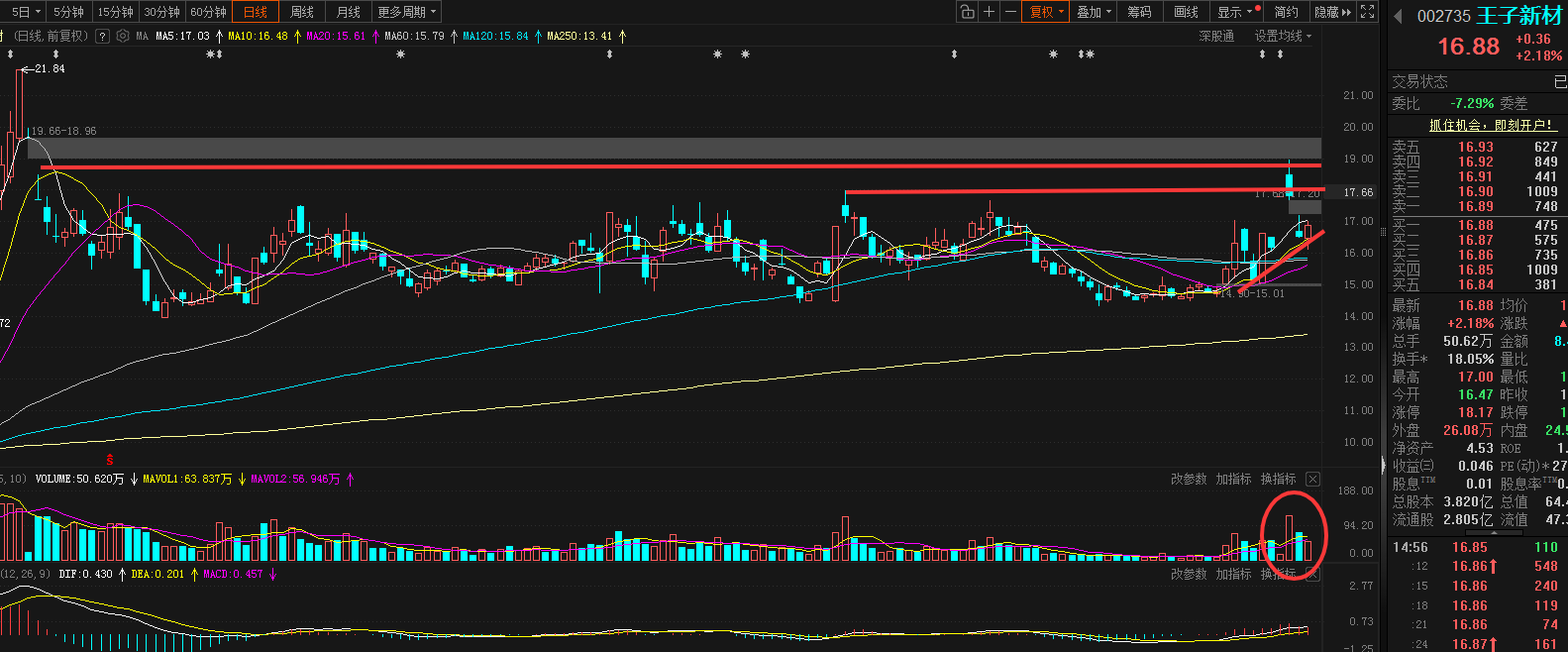The image size is (1568, 652).
Task: Click the 抓住机会,即刻开户! link
Action: tap(1491, 125)
